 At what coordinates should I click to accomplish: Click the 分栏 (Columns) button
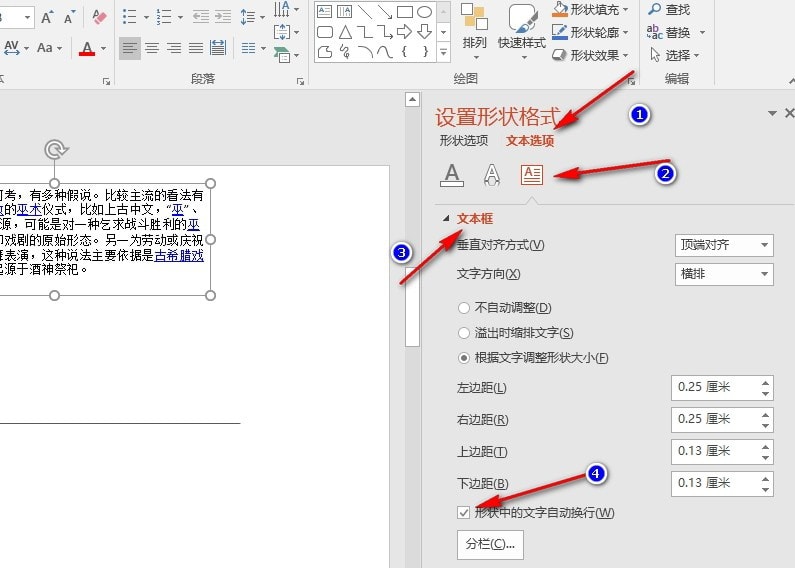[x=489, y=544]
